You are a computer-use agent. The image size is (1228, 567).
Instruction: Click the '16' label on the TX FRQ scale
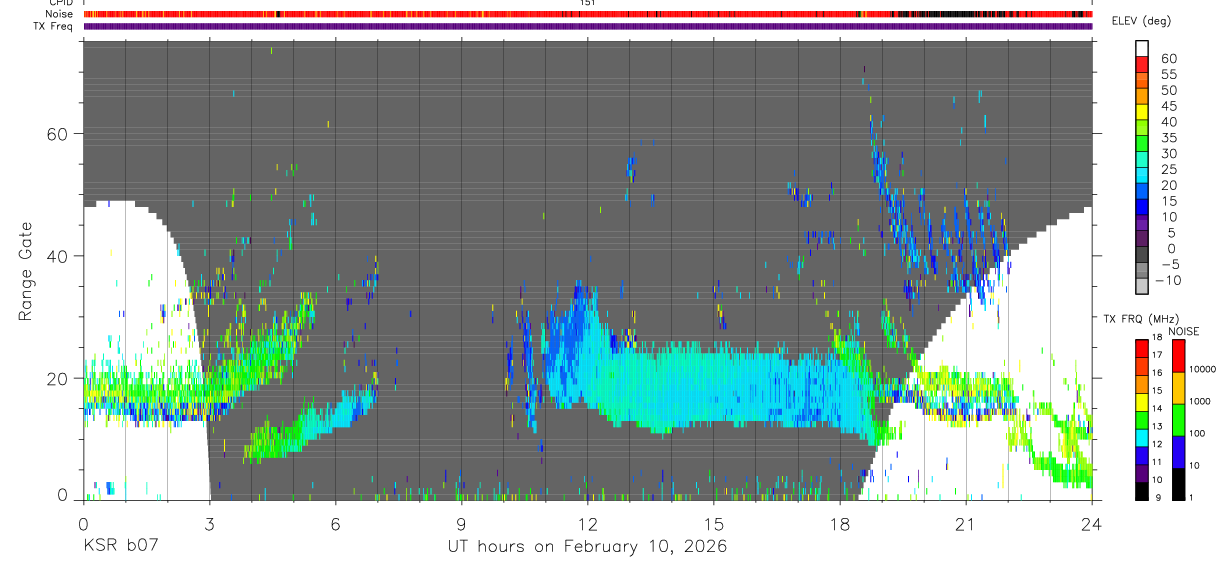[1158, 372]
